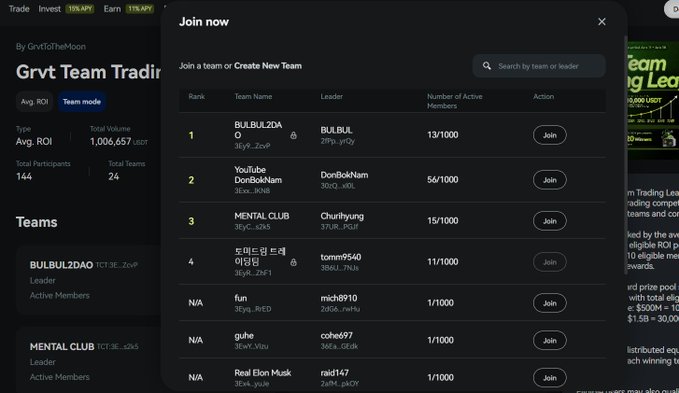Click Join for the tomm9540 team
The height and width of the screenshot is (393, 679).
point(550,262)
